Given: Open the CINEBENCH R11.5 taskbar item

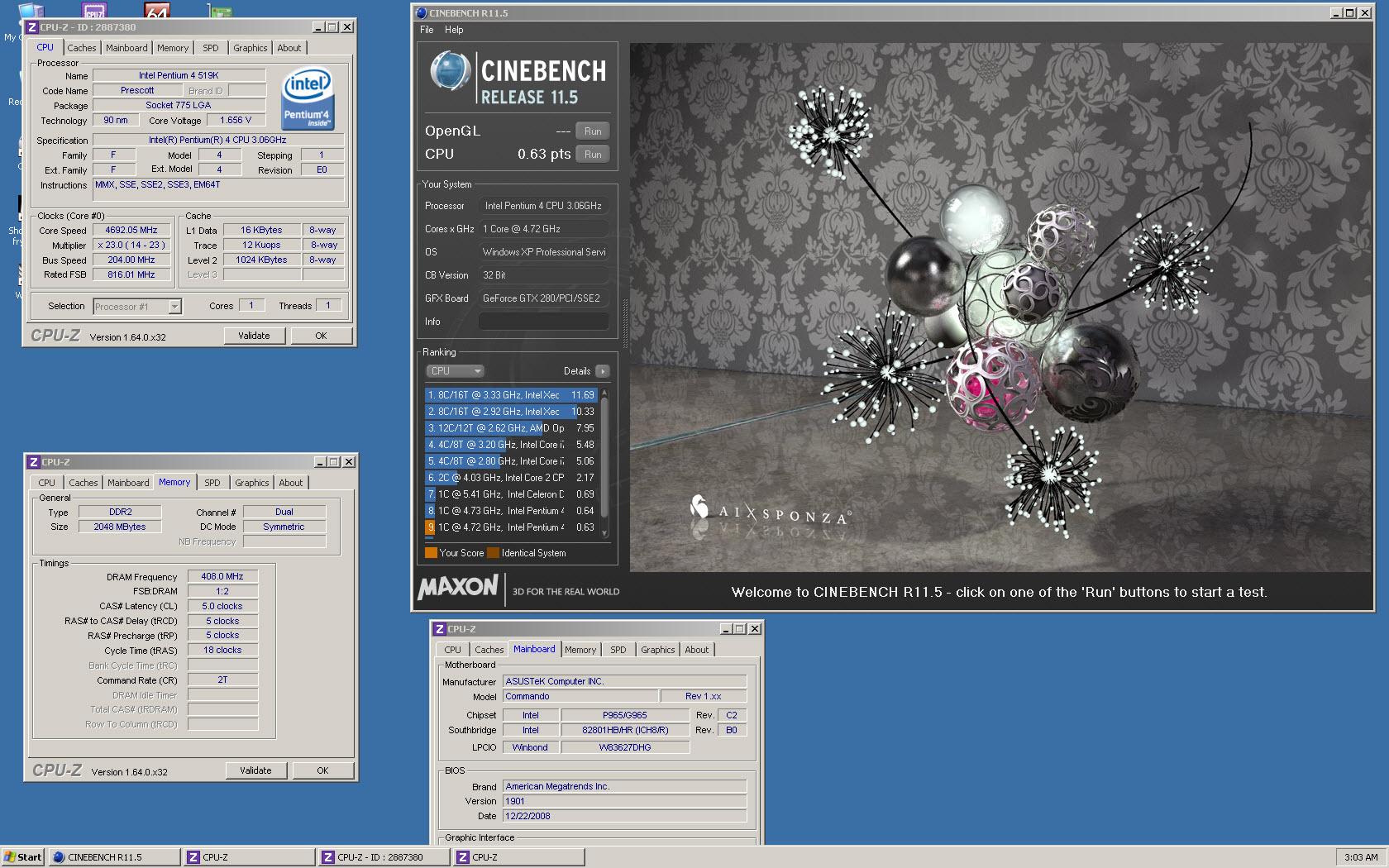Looking at the screenshot, I should click(x=114, y=857).
